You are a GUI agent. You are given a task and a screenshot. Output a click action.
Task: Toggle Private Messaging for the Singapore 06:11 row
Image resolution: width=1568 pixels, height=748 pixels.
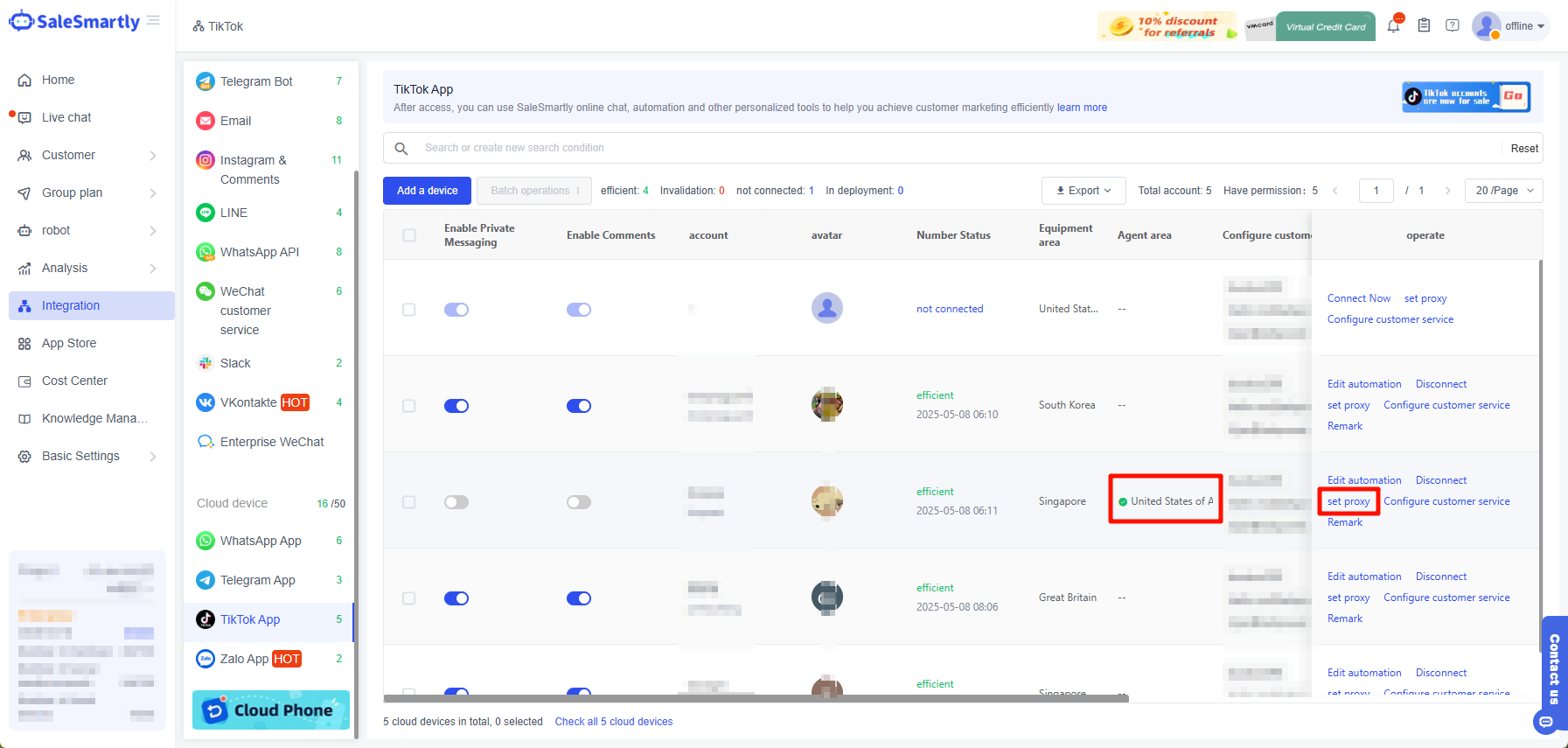(x=456, y=502)
